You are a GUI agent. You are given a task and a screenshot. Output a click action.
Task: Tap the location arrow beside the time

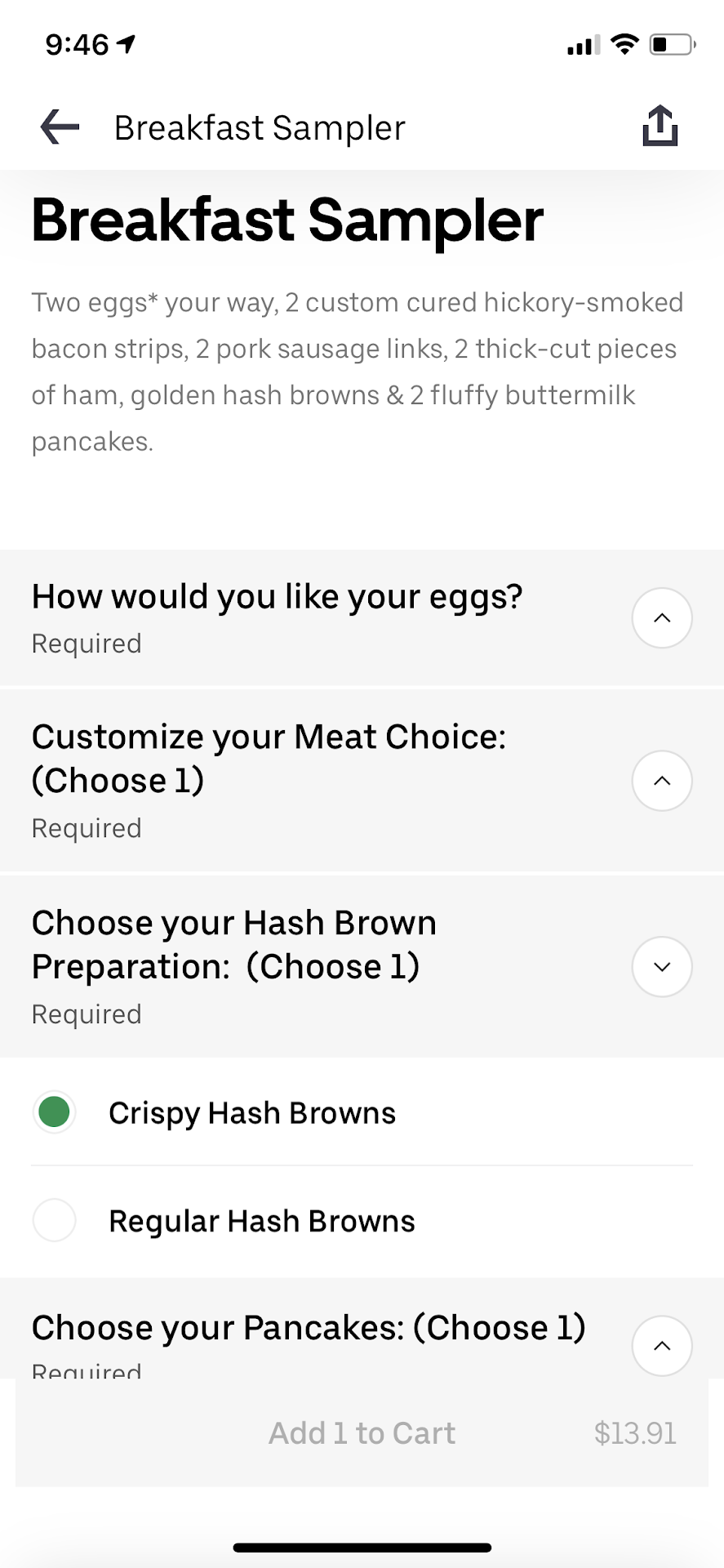click(127, 44)
